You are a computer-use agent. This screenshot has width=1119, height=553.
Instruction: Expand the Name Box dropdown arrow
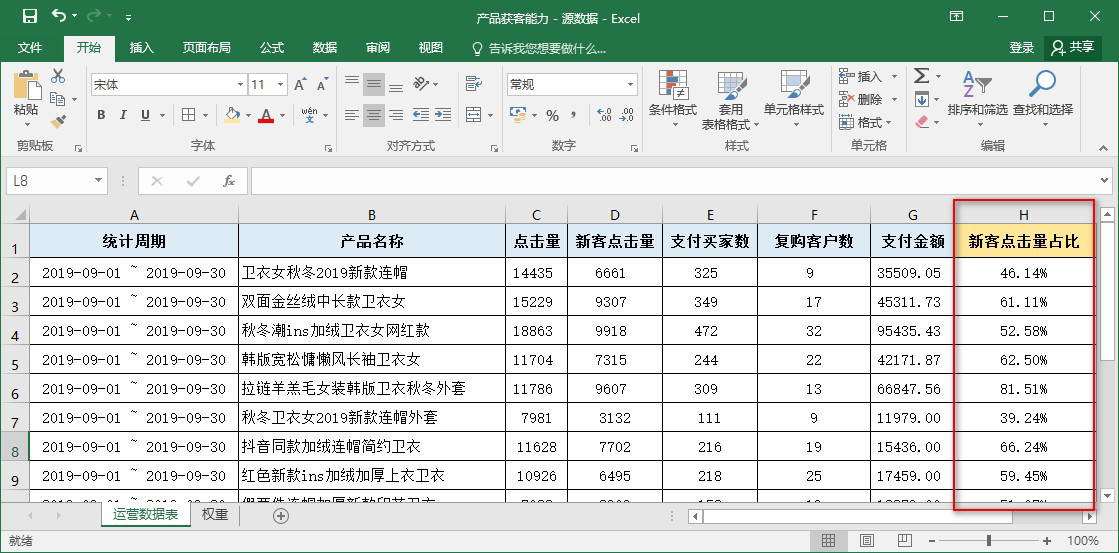click(98, 181)
